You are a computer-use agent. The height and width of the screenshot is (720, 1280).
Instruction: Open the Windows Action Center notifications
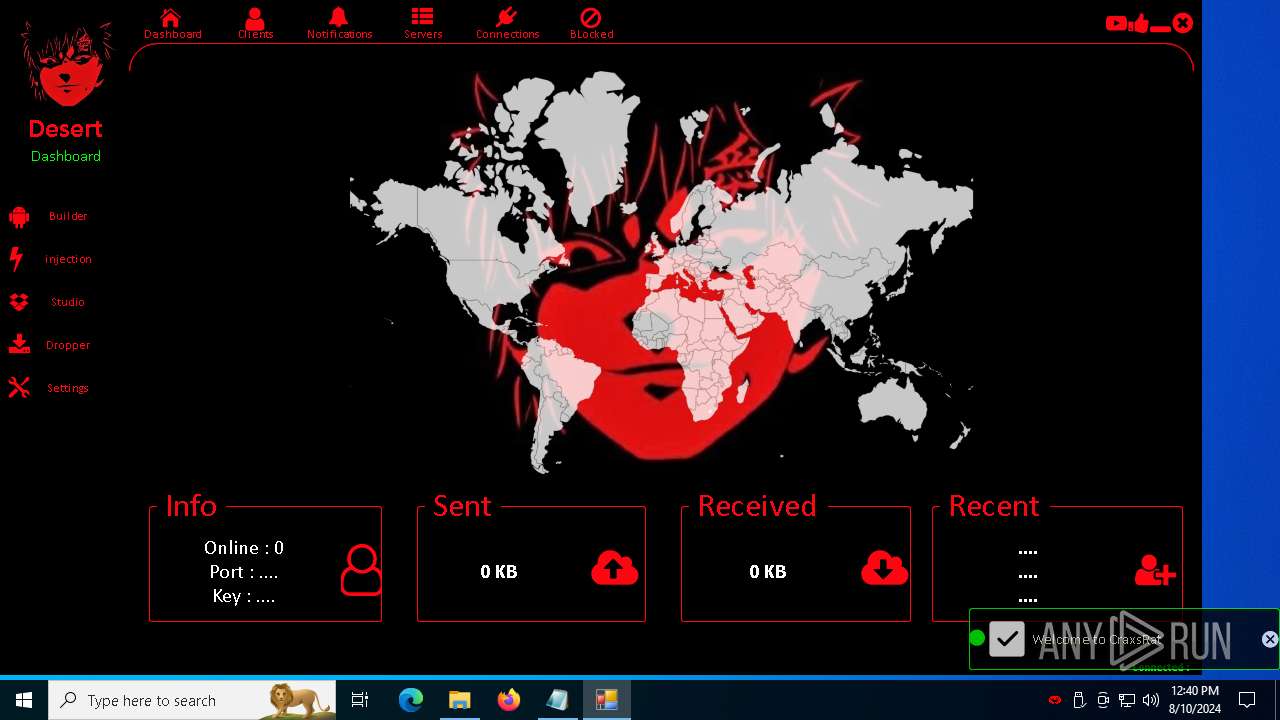tap(1247, 700)
